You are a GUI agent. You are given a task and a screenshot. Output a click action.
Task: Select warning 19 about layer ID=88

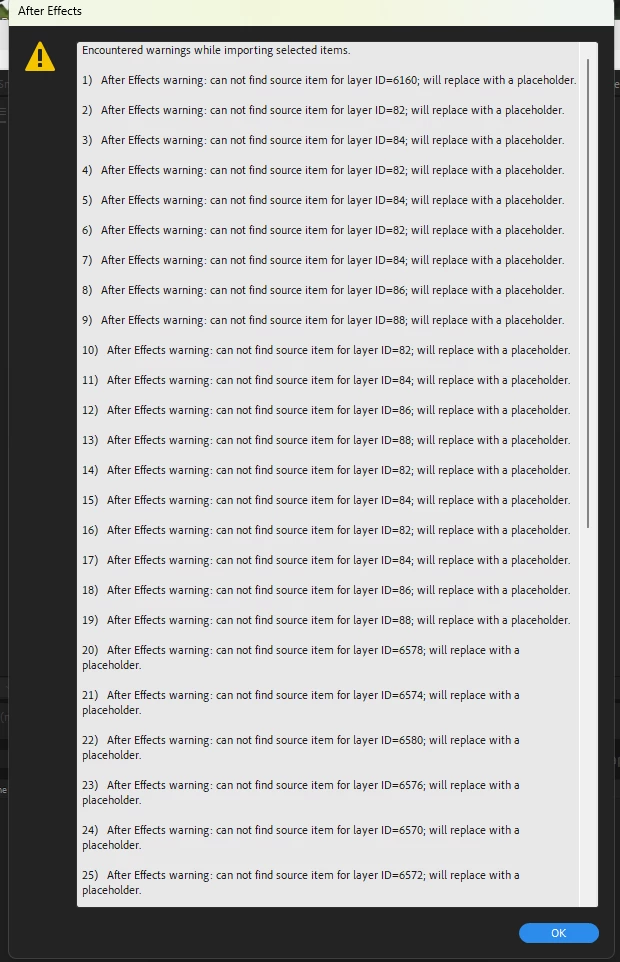pos(326,621)
